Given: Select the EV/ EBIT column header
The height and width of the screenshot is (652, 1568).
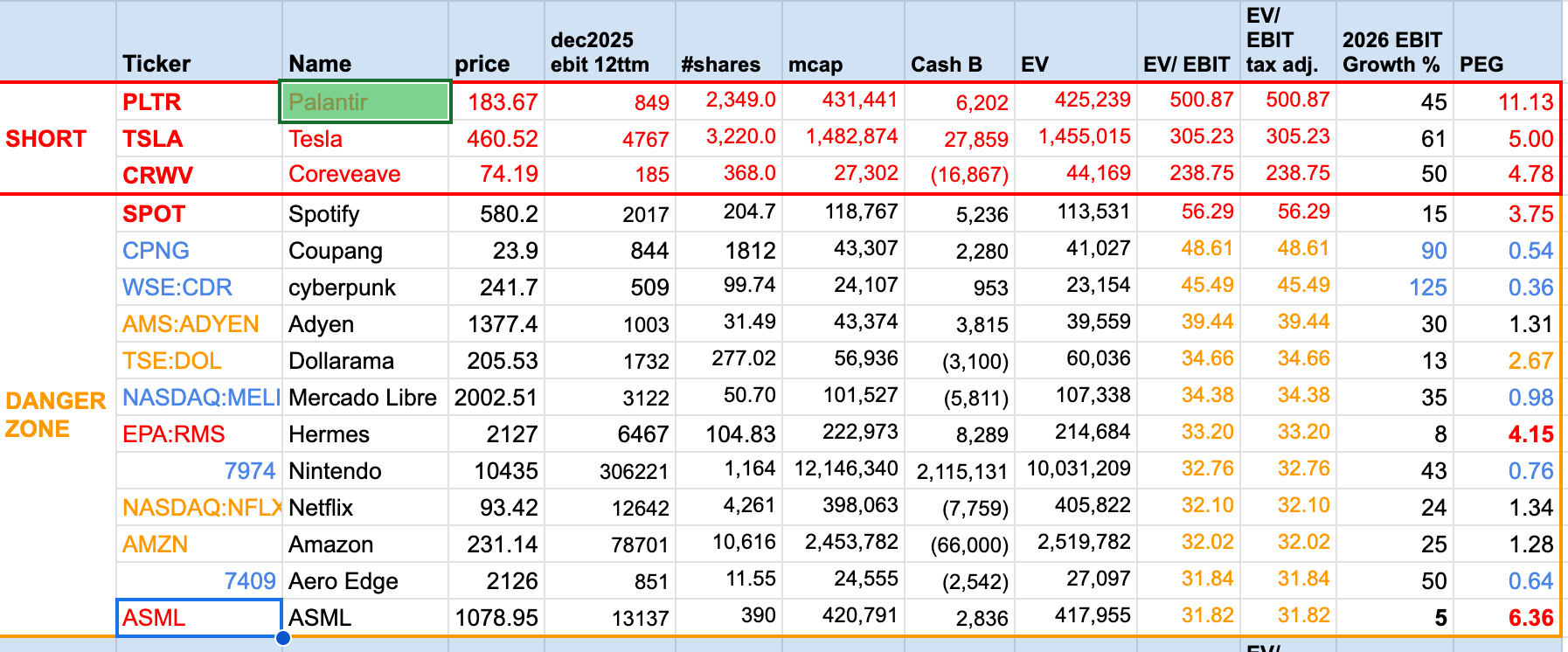Looking at the screenshot, I should coord(1189,42).
